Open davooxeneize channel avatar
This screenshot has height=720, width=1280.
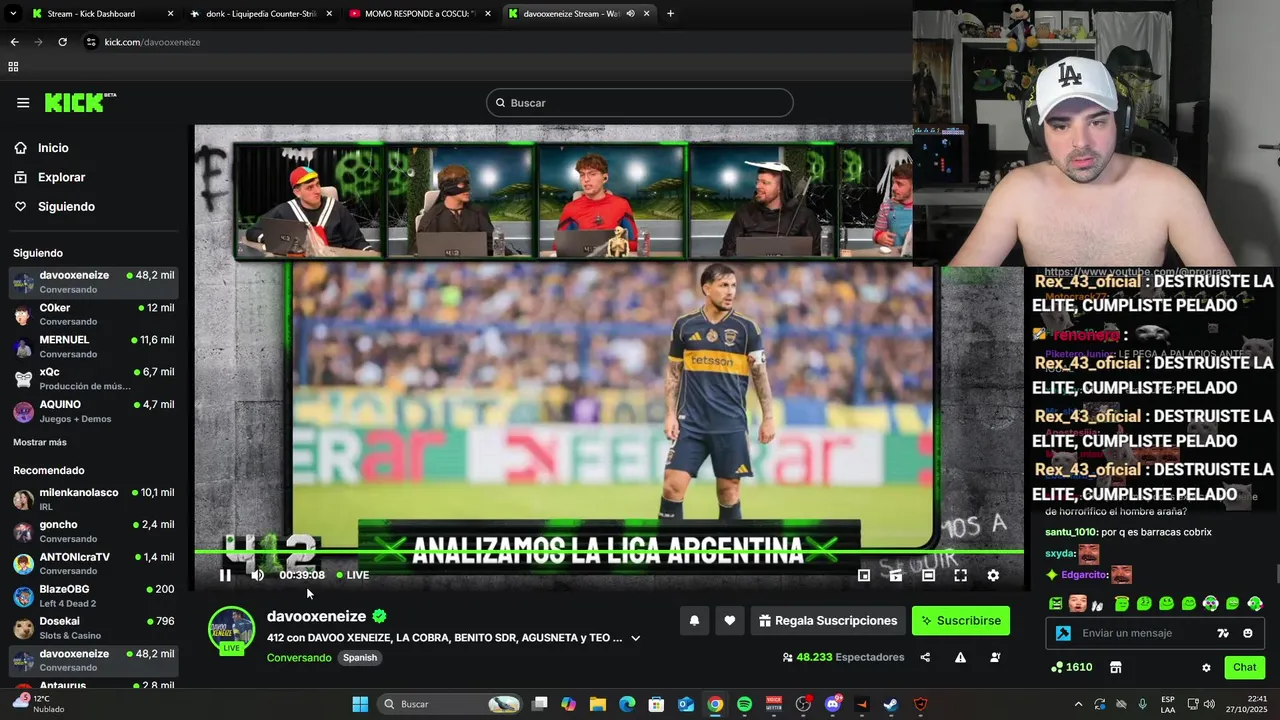[231, 630]
